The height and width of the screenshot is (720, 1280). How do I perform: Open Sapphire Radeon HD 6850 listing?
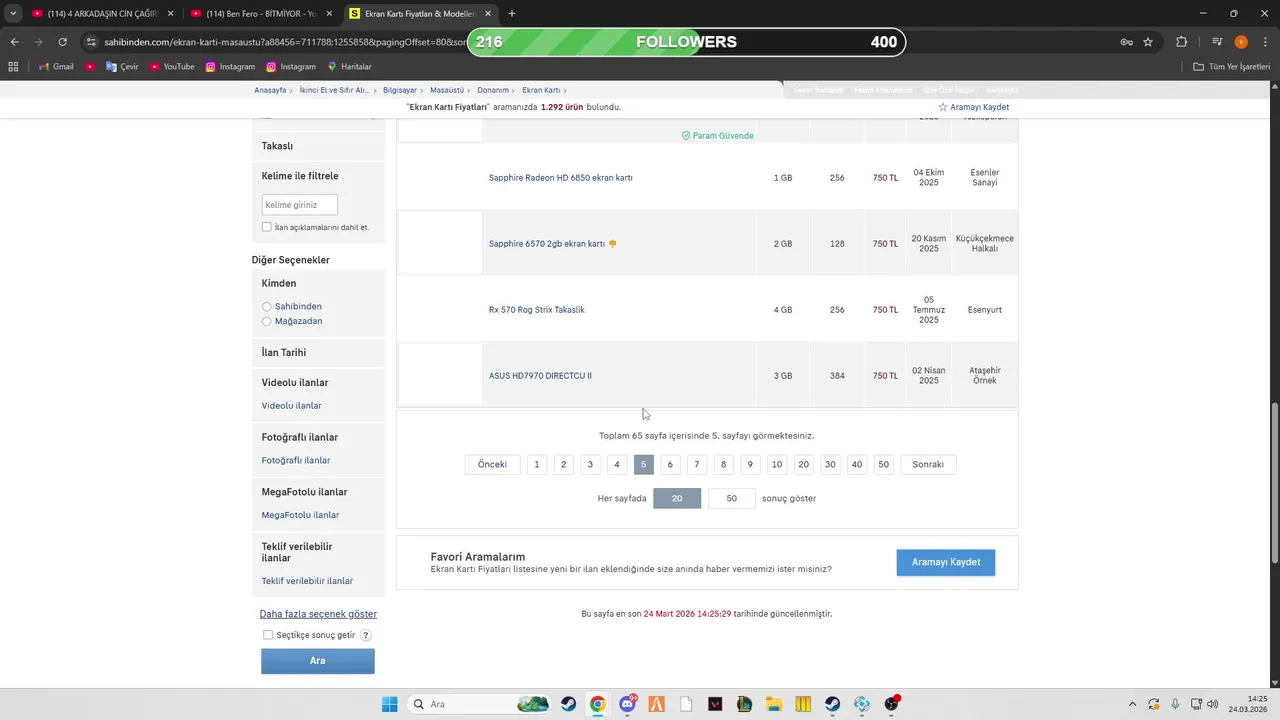pyautogui.click(x=560, y=178)
